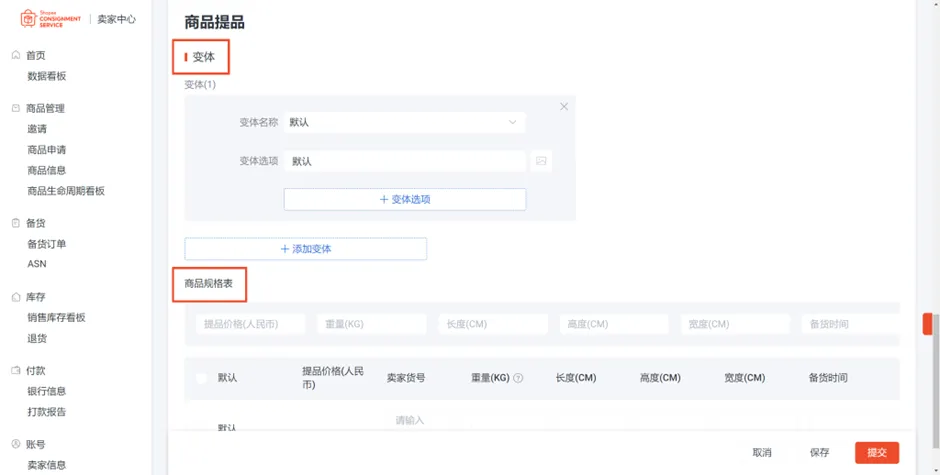Click the 账号 section icon
This screenshot has height=475, width=940.
point(16,444)
